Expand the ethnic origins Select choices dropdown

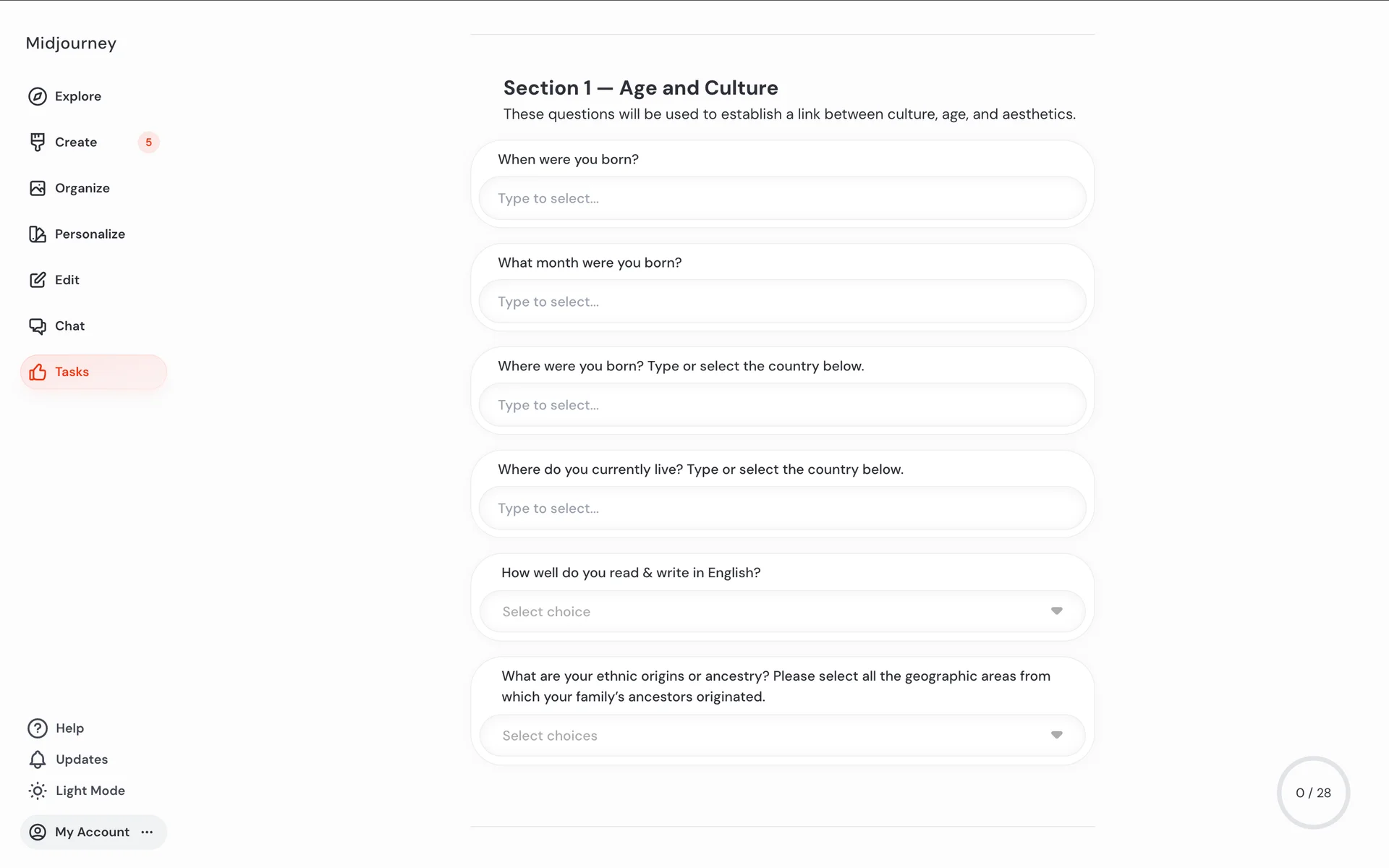click(781, 736)
